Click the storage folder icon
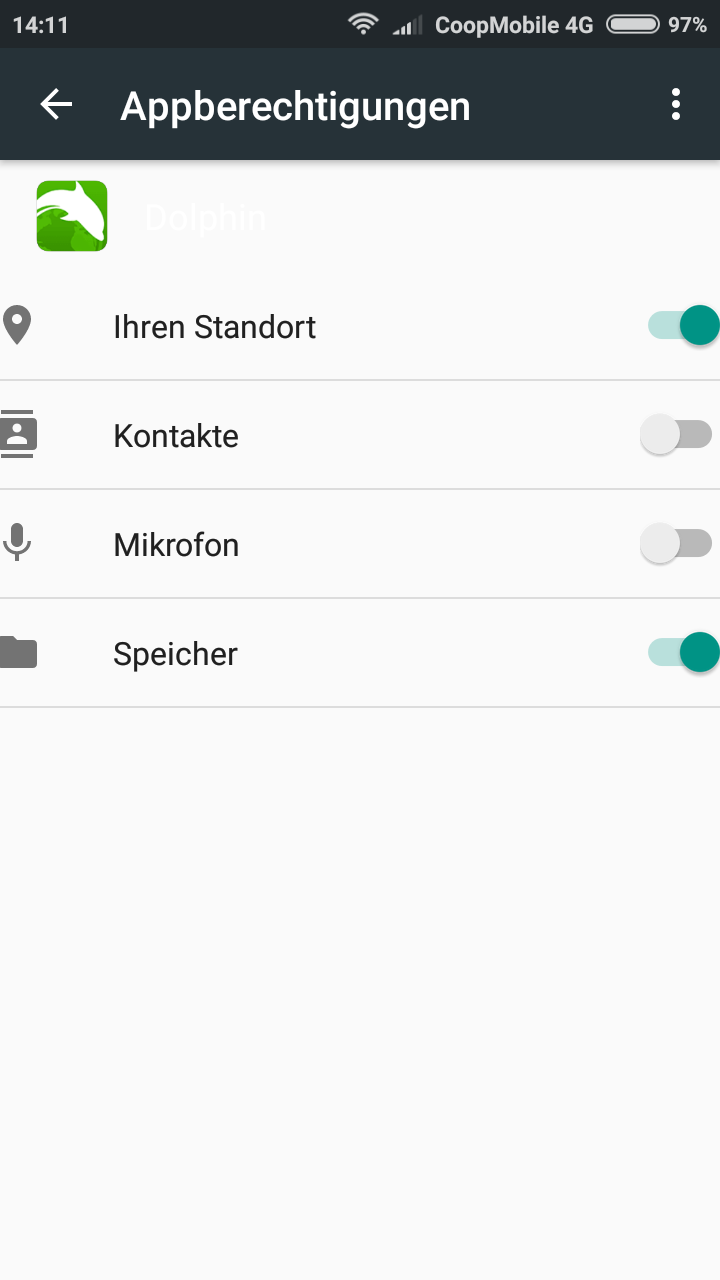Image resolution: width=720 pixels, height=1280 pixels. coord(18,652)
